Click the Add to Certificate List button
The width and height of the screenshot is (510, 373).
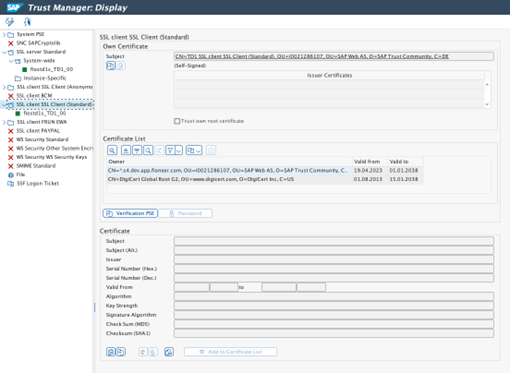[230, 352]
